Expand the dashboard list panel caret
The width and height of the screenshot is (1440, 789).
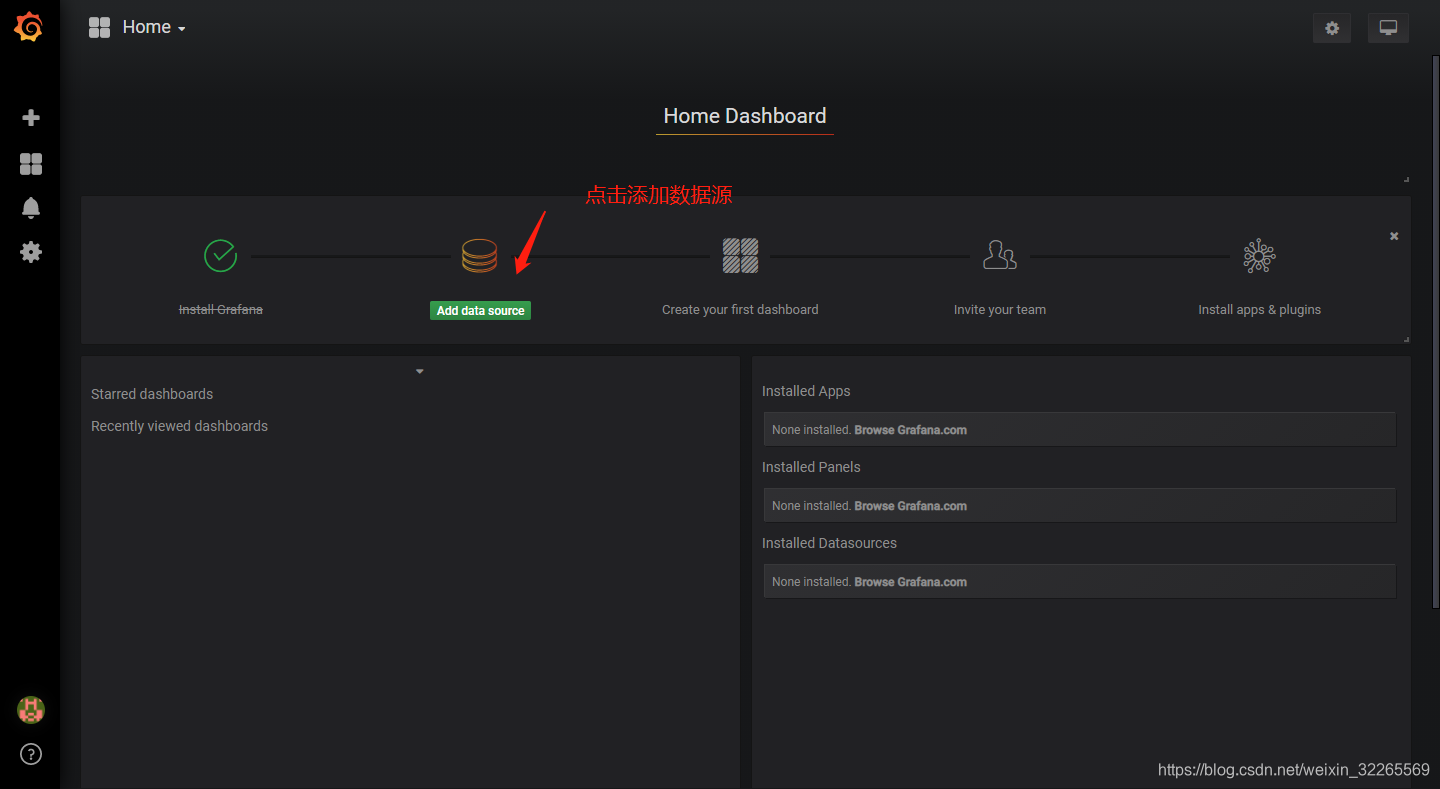tap(420, 371)
